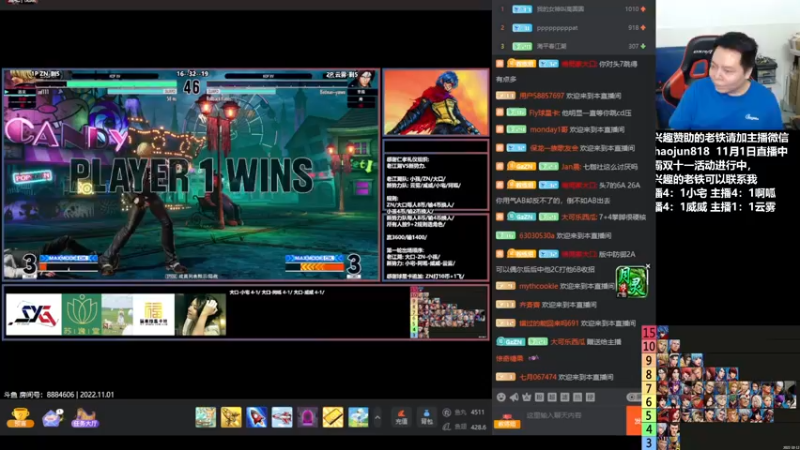Click the fish fin balance 428.6
The height and width of the screenshot is (450, 800).
coord(464,427)
